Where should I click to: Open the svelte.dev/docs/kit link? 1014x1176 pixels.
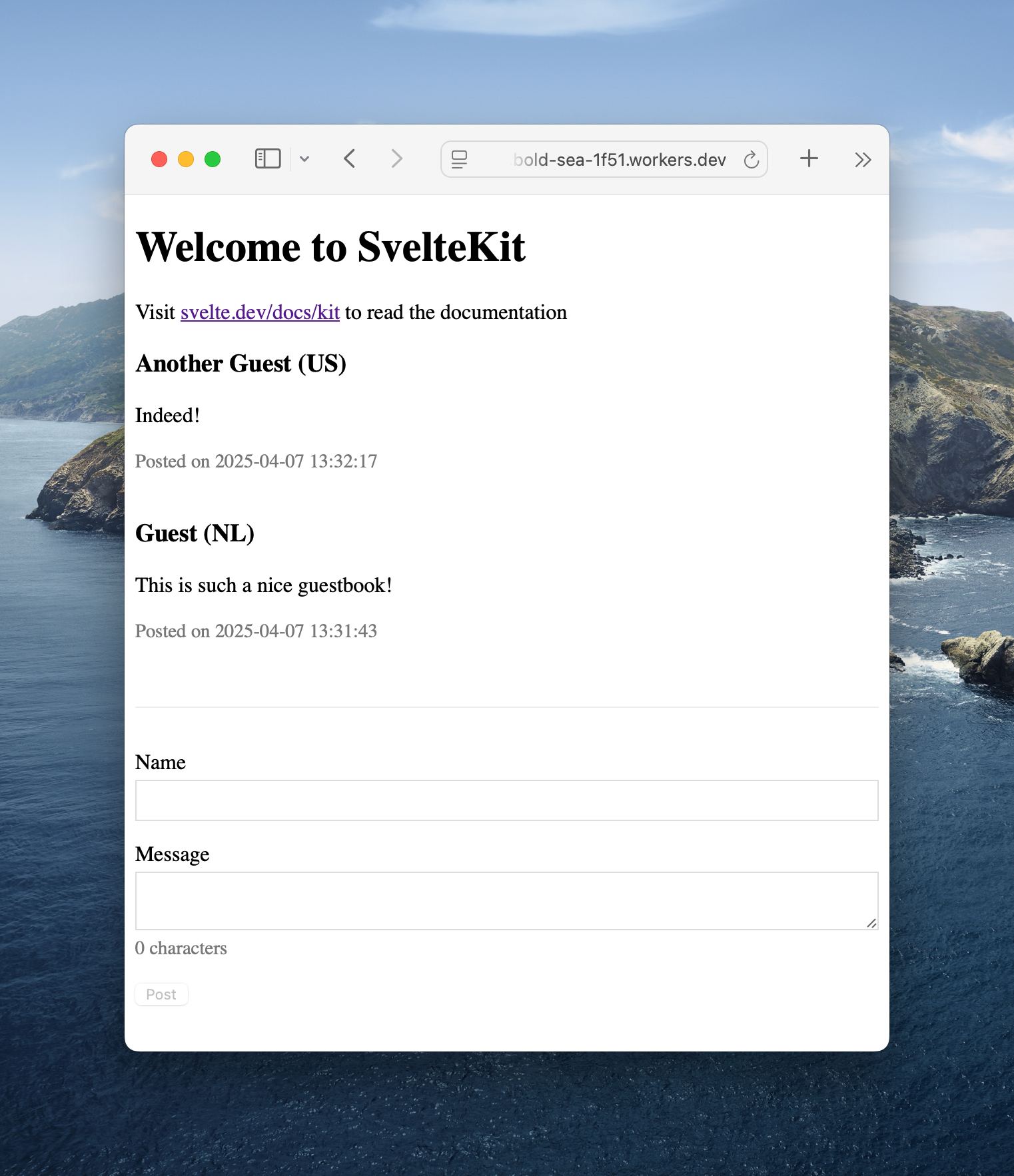(260, 312)
